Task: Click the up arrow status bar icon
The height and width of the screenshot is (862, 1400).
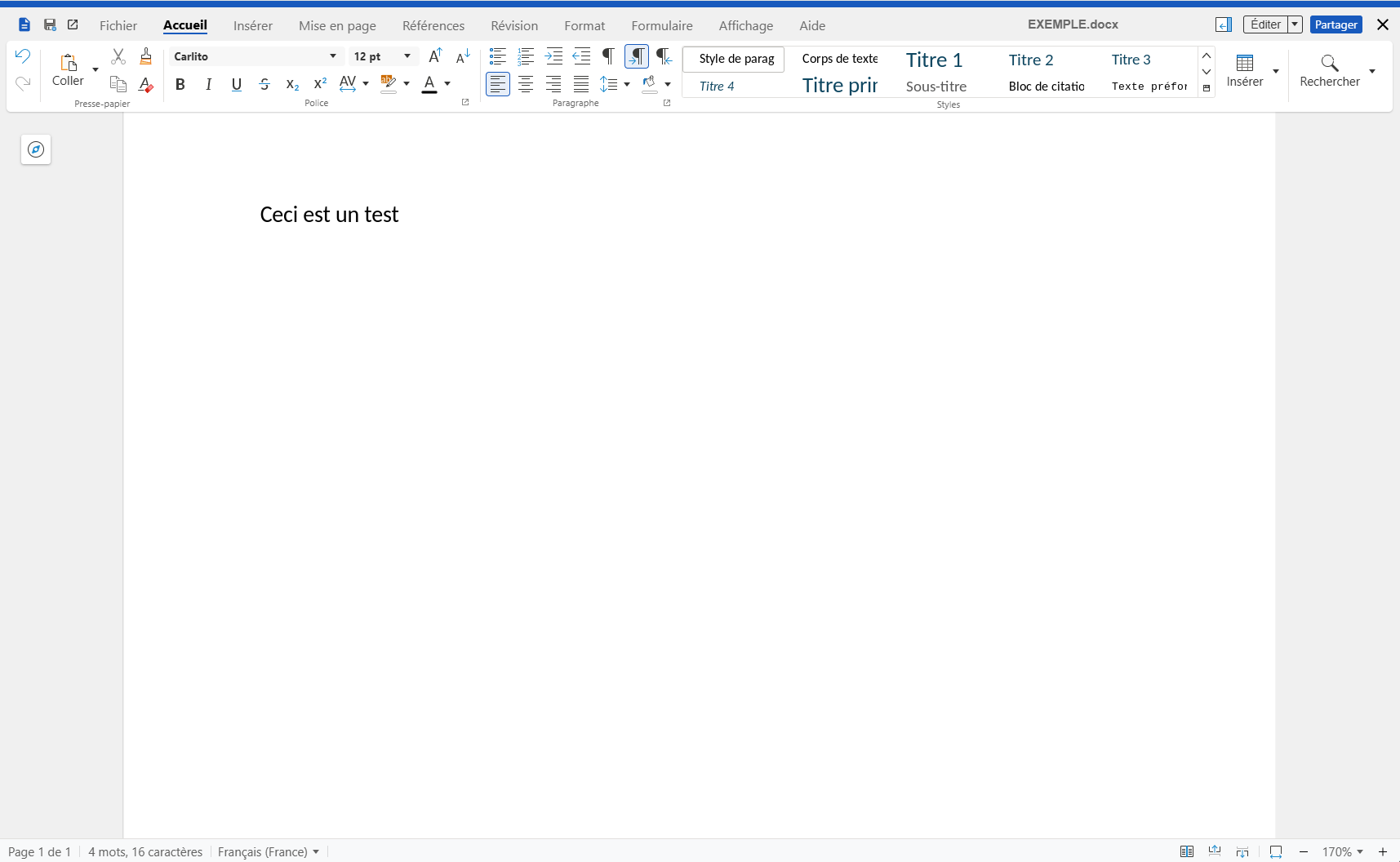Action: tap(1215, 851)
